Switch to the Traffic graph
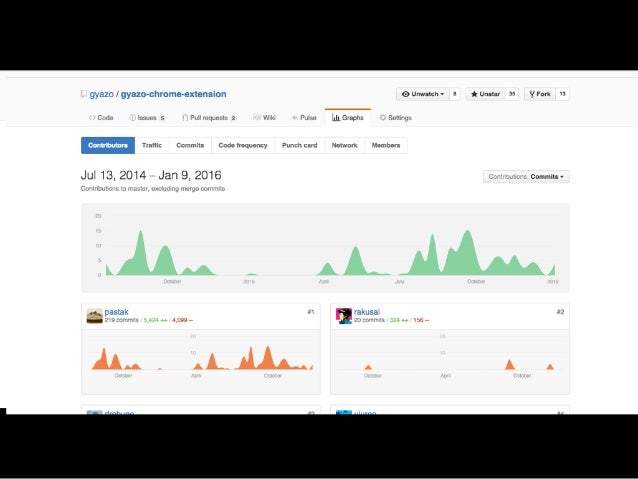Screen dimensions: 638x479 pyautogui.click(x=152, y=145)
